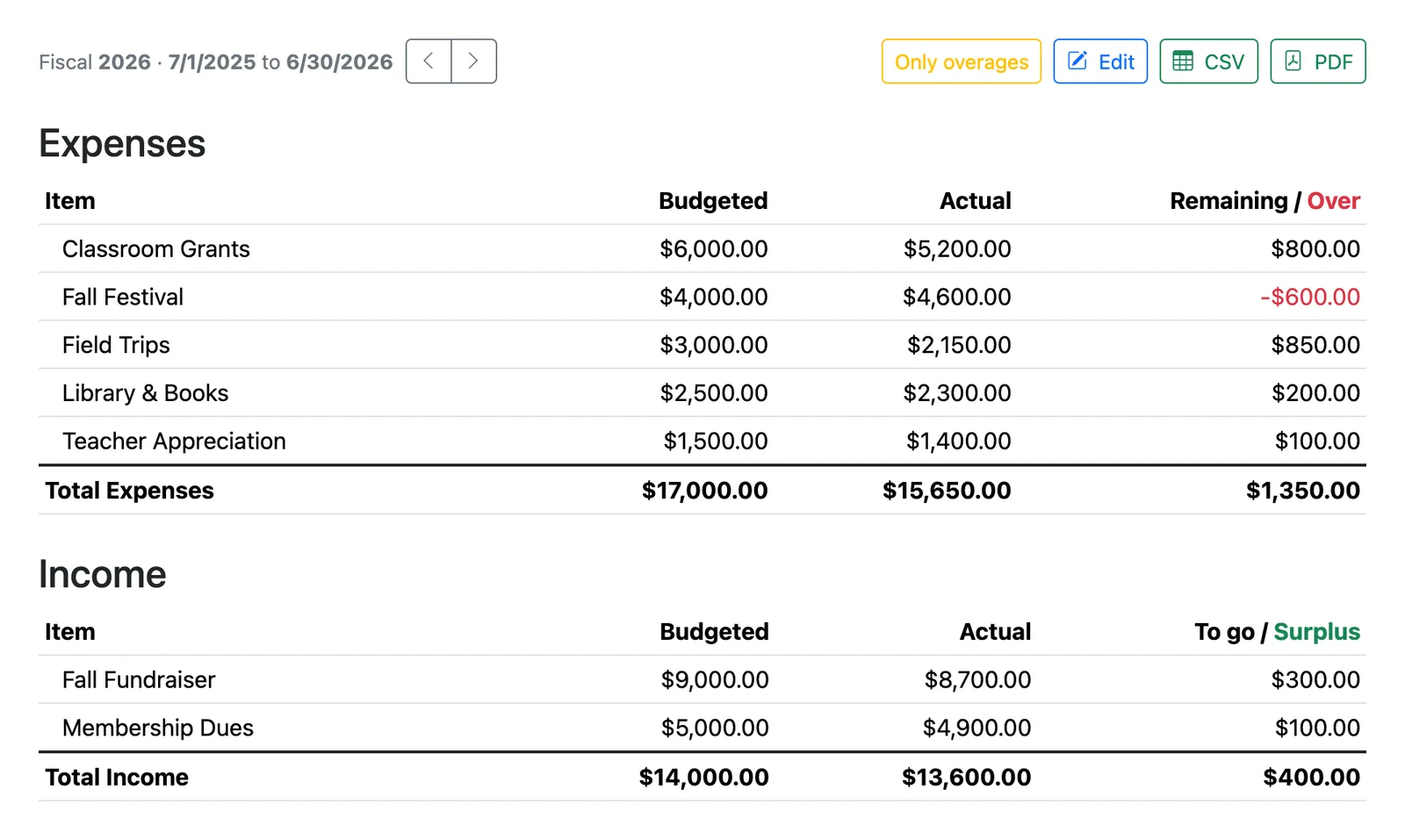
Task: Click the $15,650.00 actual total
Action: [x=947, y=491]
